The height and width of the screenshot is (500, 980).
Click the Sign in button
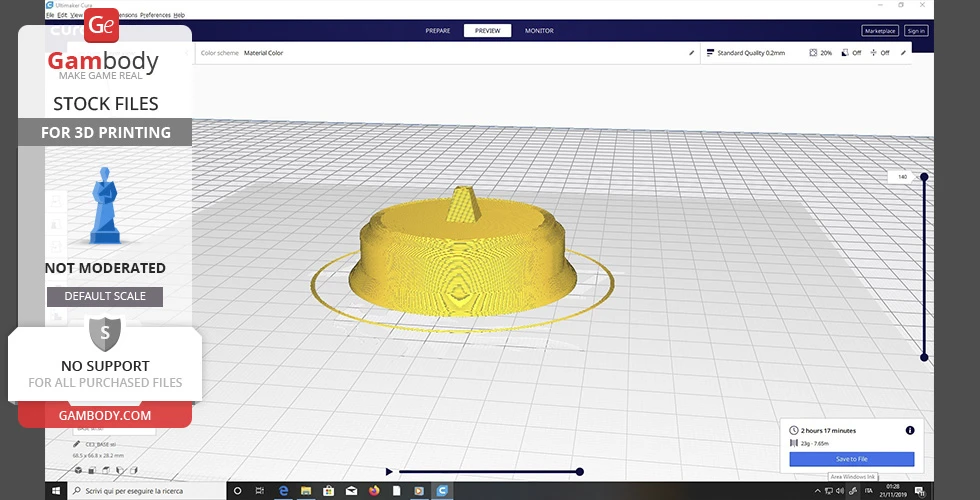point(916,31)
